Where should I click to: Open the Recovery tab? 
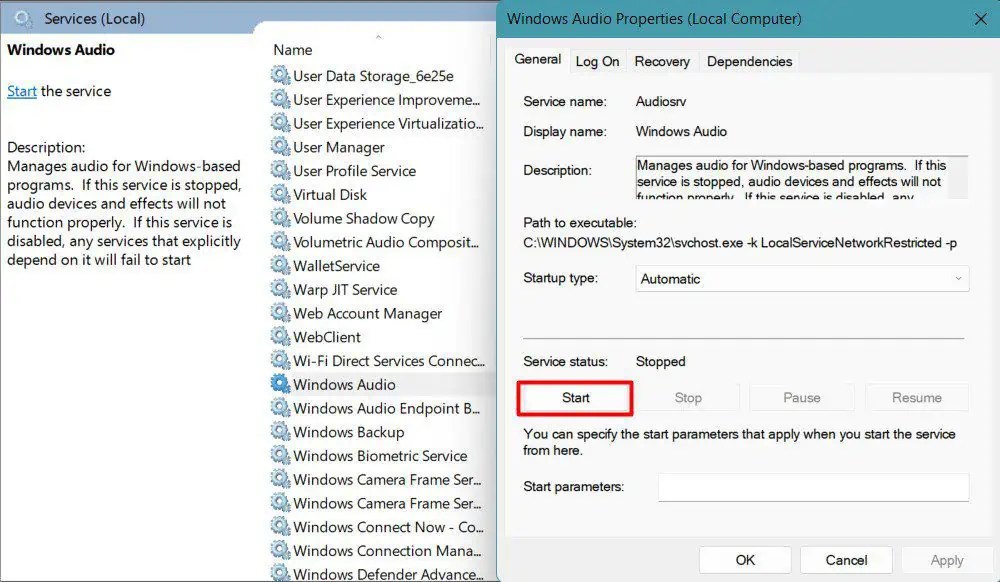[x=662, y=61]
